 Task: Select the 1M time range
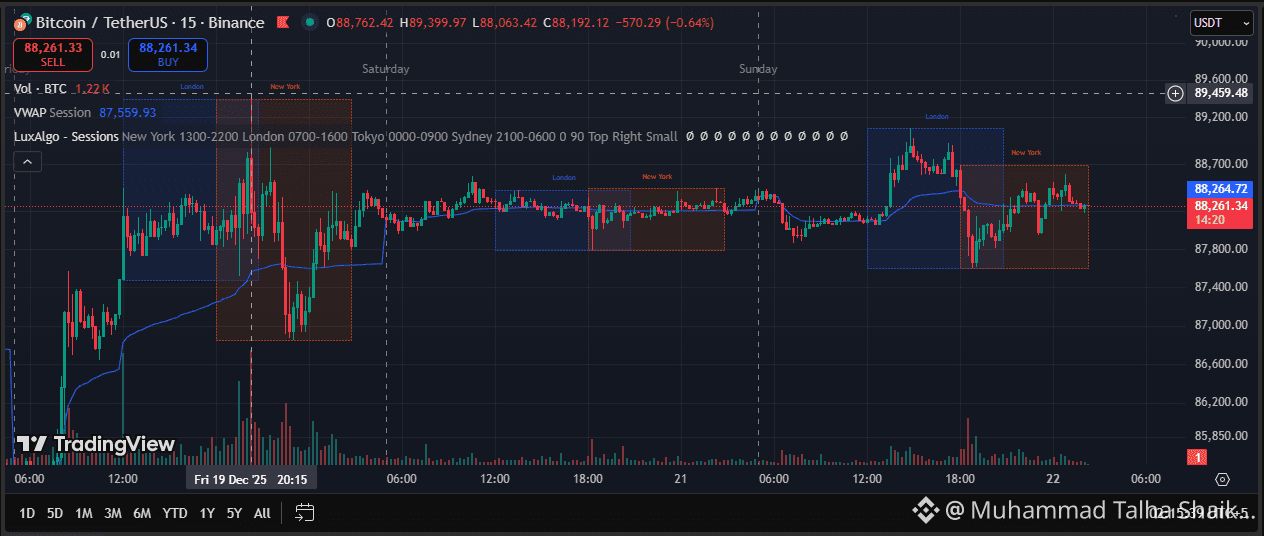[84, 513]
